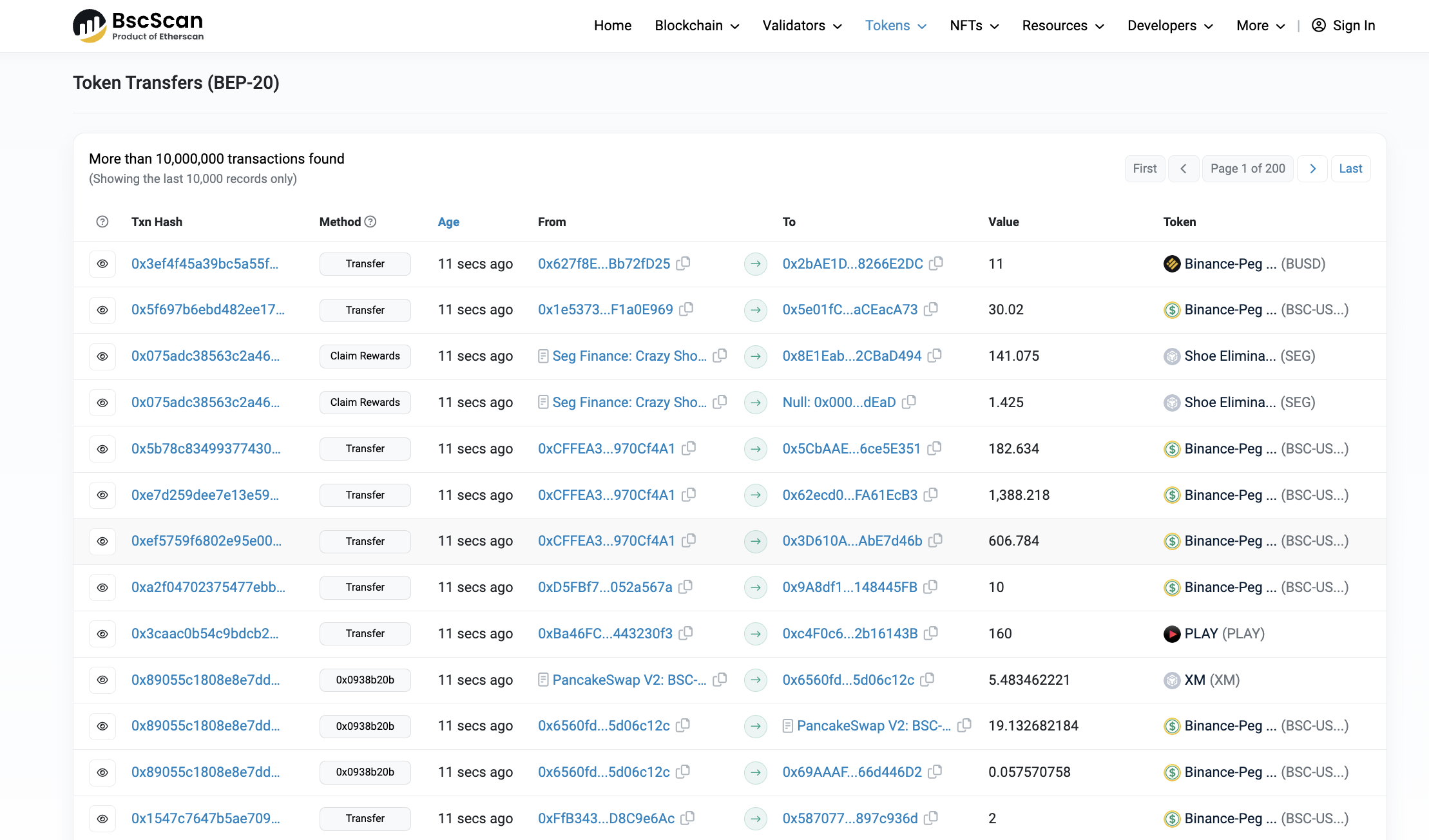The image size is (1429, 840).
Task: Open the More navigation menu
Action: (1260, 26)
